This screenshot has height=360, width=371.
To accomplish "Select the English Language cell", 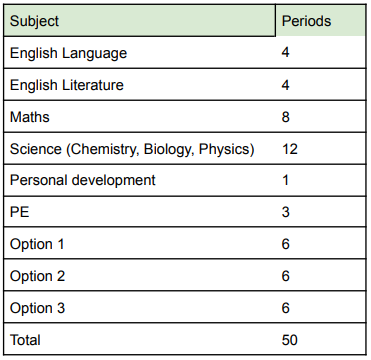I will pyautogui.click(x=140, y=53).
